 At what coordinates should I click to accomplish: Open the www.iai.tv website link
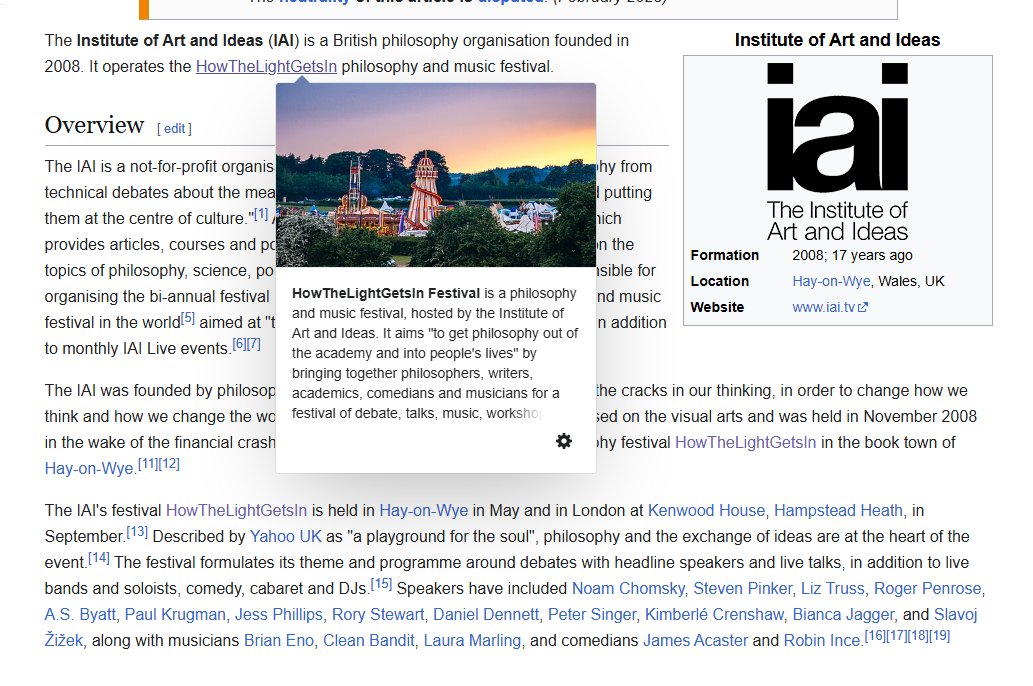click(x=829, y=307)
